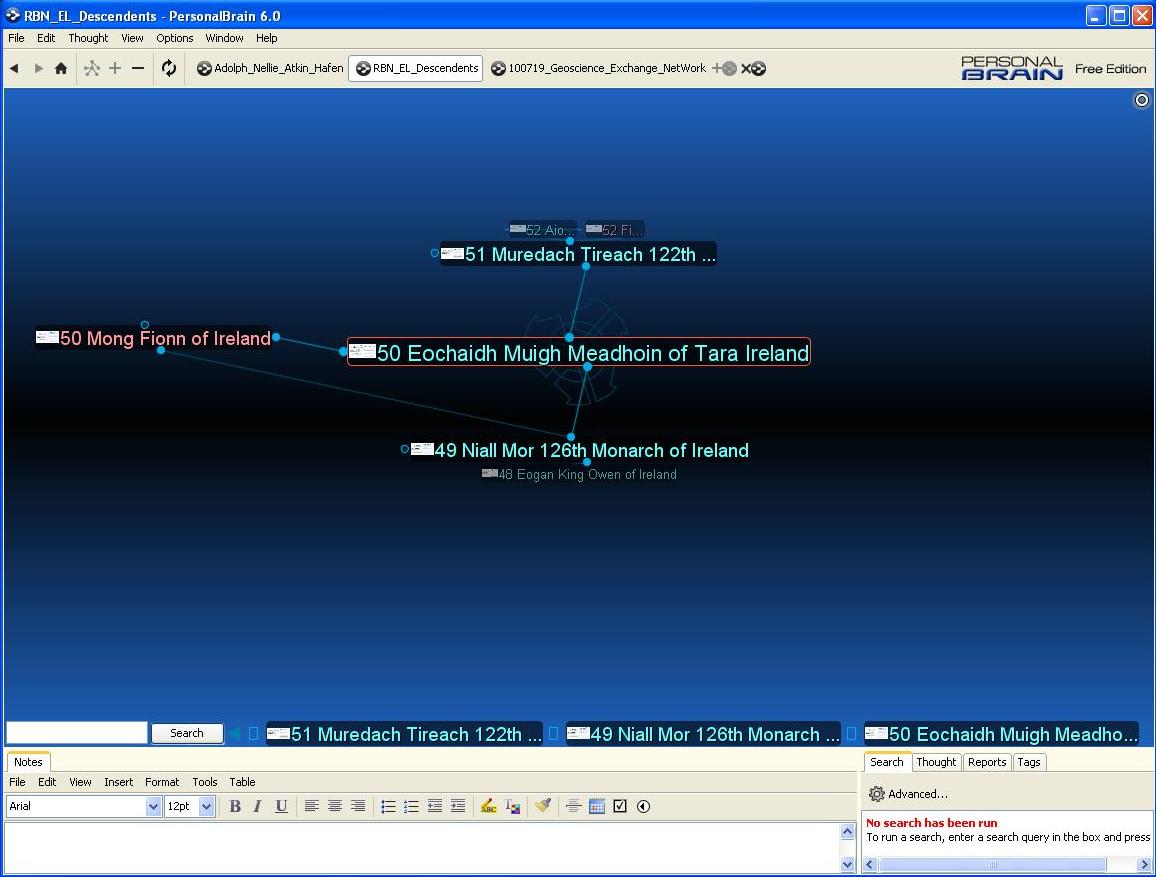Click the clear formatting brush icon
Viewport: 1157px width, 877px height.
(543, 806)
